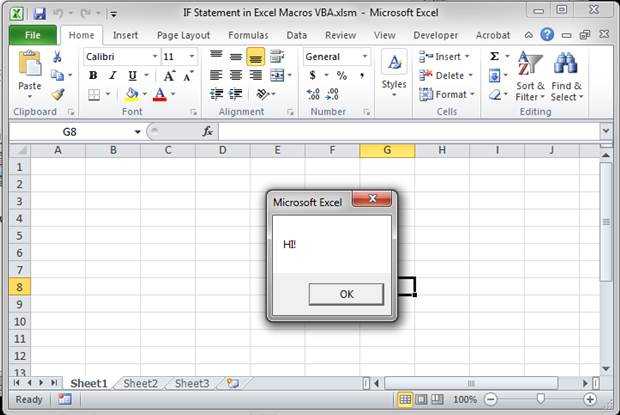Screen dimensions: 620x415
Task: Toggle the highlighted Bottom Align button
Action: click(255, 57)
